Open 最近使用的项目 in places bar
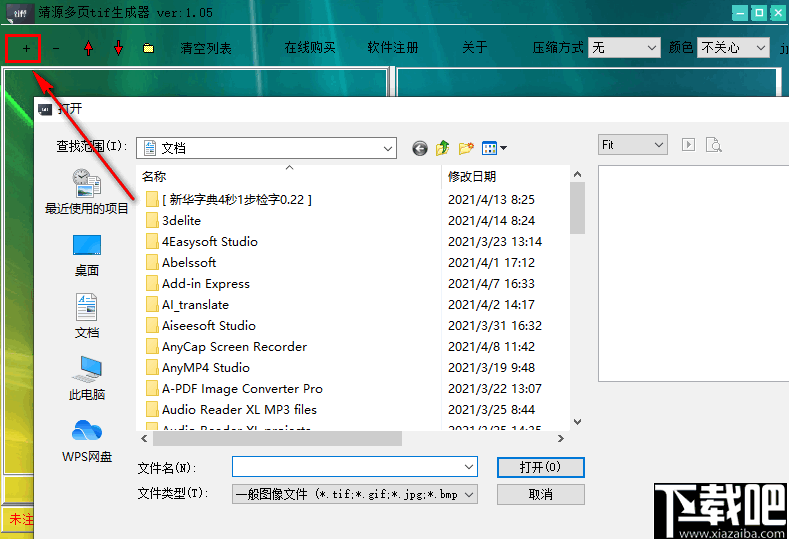 (87, 192)
